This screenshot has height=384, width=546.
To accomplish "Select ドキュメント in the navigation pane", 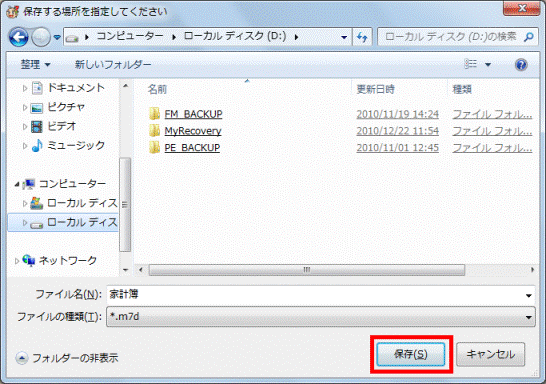I will tap(76, 88).
